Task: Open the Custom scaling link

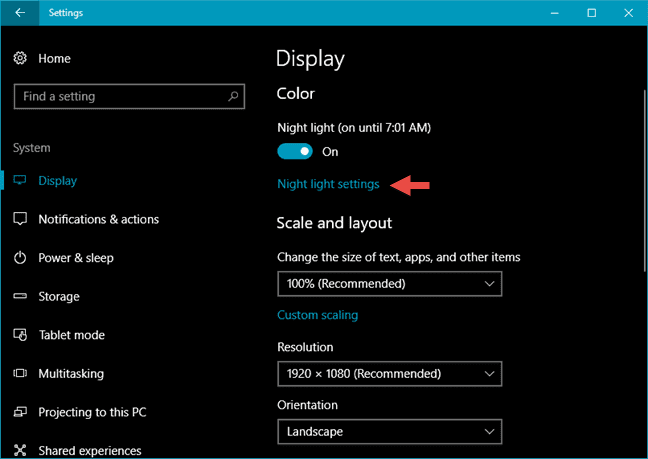Action: (317, 315)
